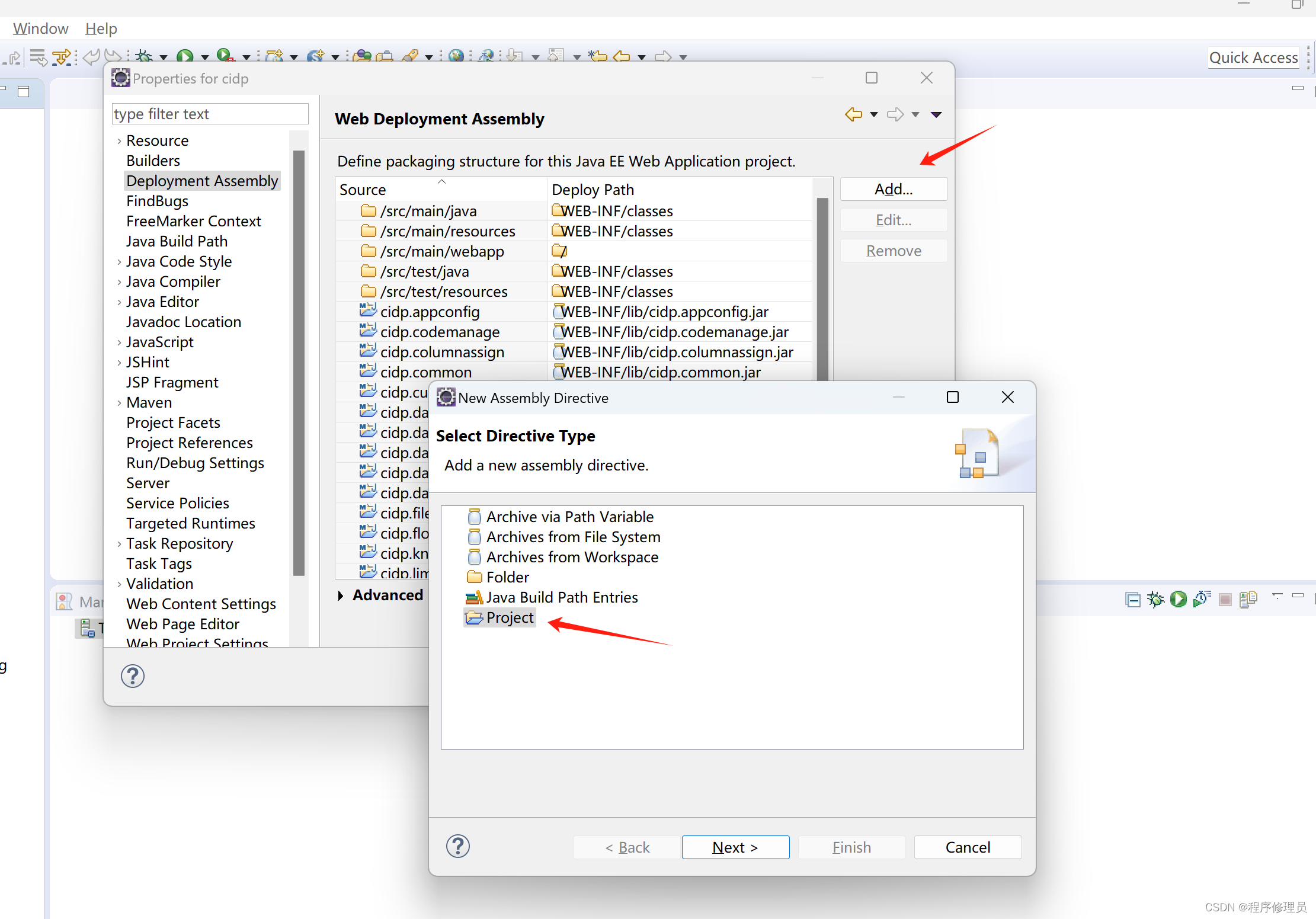Select the Folder directive type
Viewport: 1316px width, 919px height.
coord(498,577)
